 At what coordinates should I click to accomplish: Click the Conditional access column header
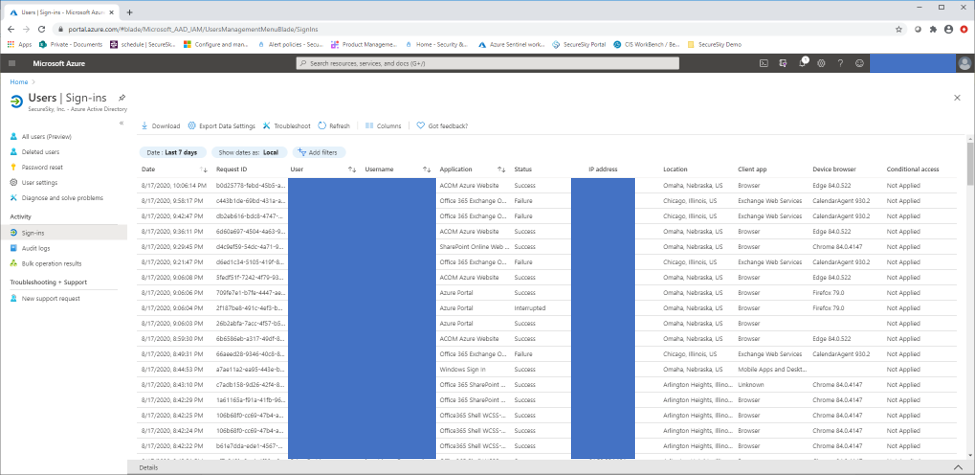click(x=913, y=169)
